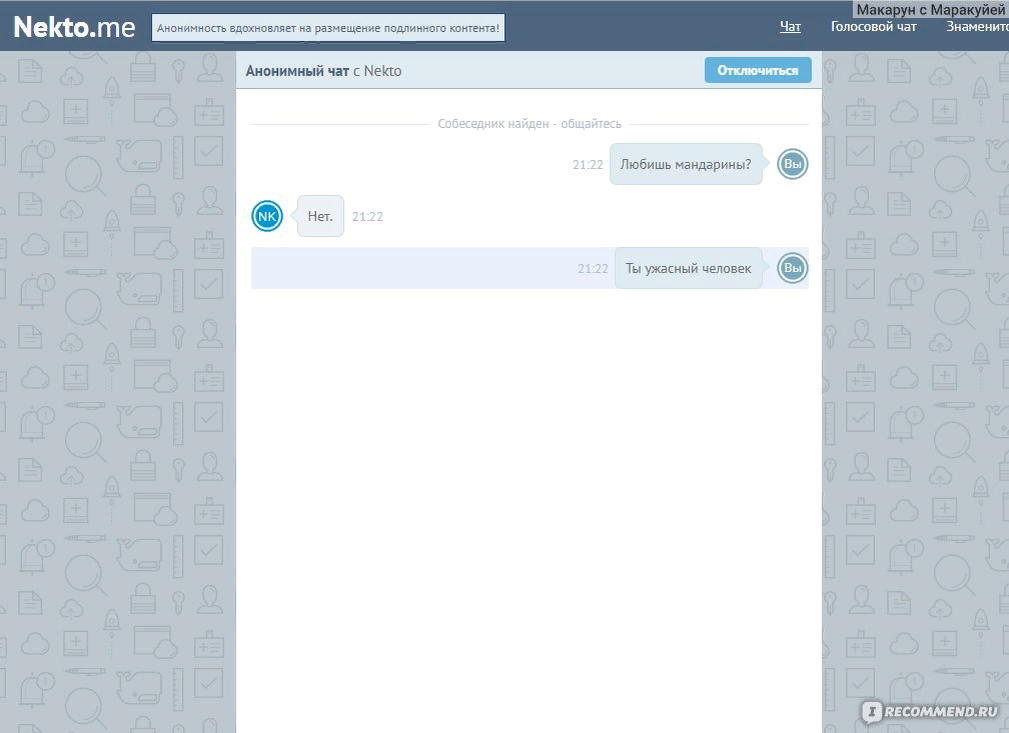This screenshot has width=1009, height=733.
Task: Click the Вы avatar beside Ты ужасный человек
Action: 792,268
